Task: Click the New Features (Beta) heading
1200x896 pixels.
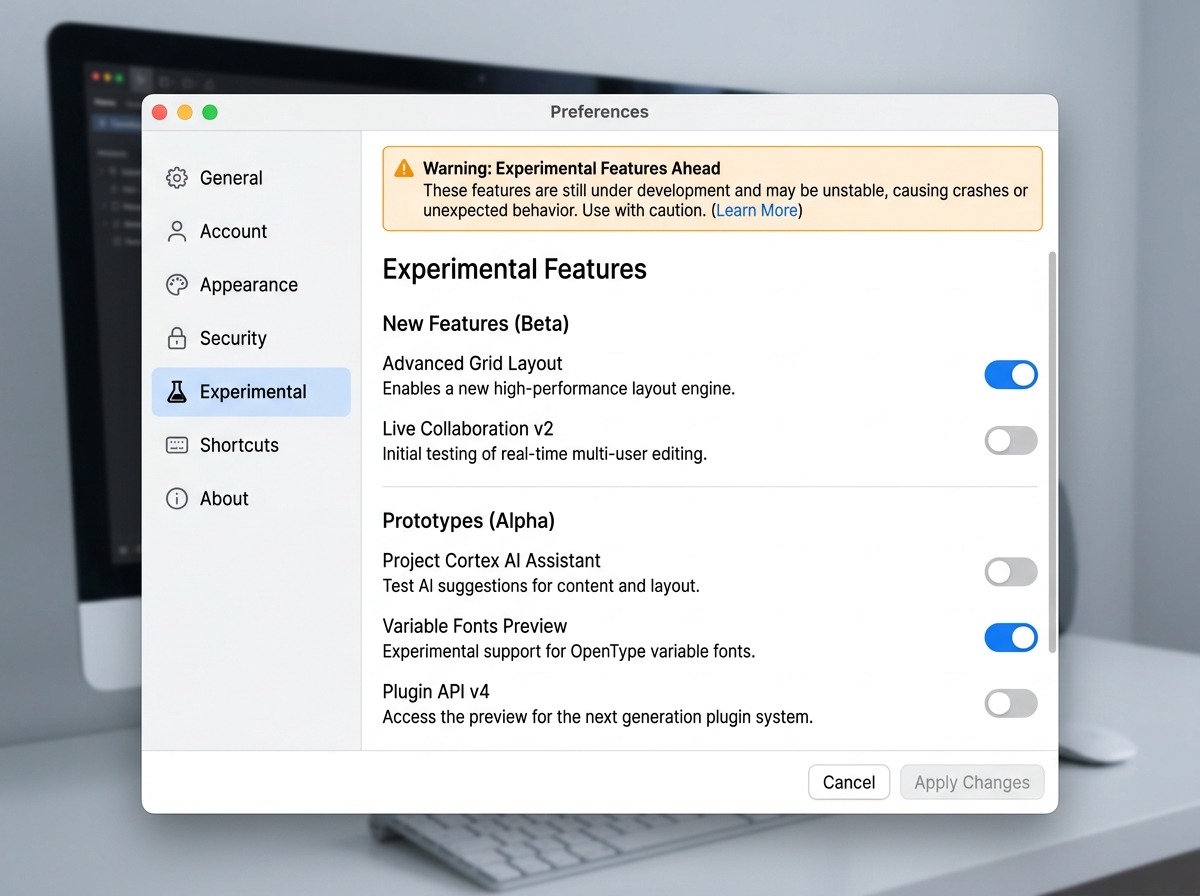Action: [x=476, y=324]
